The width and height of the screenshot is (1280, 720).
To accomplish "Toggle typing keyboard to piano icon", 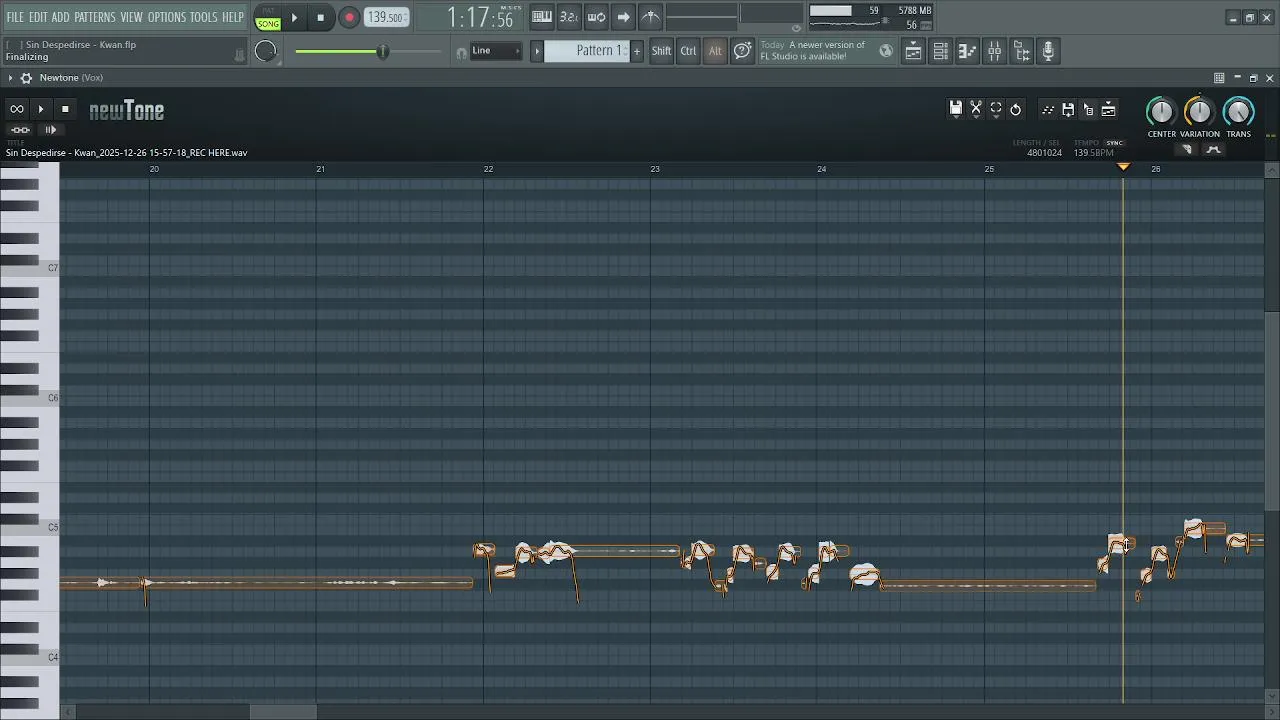I will [542, 16].
